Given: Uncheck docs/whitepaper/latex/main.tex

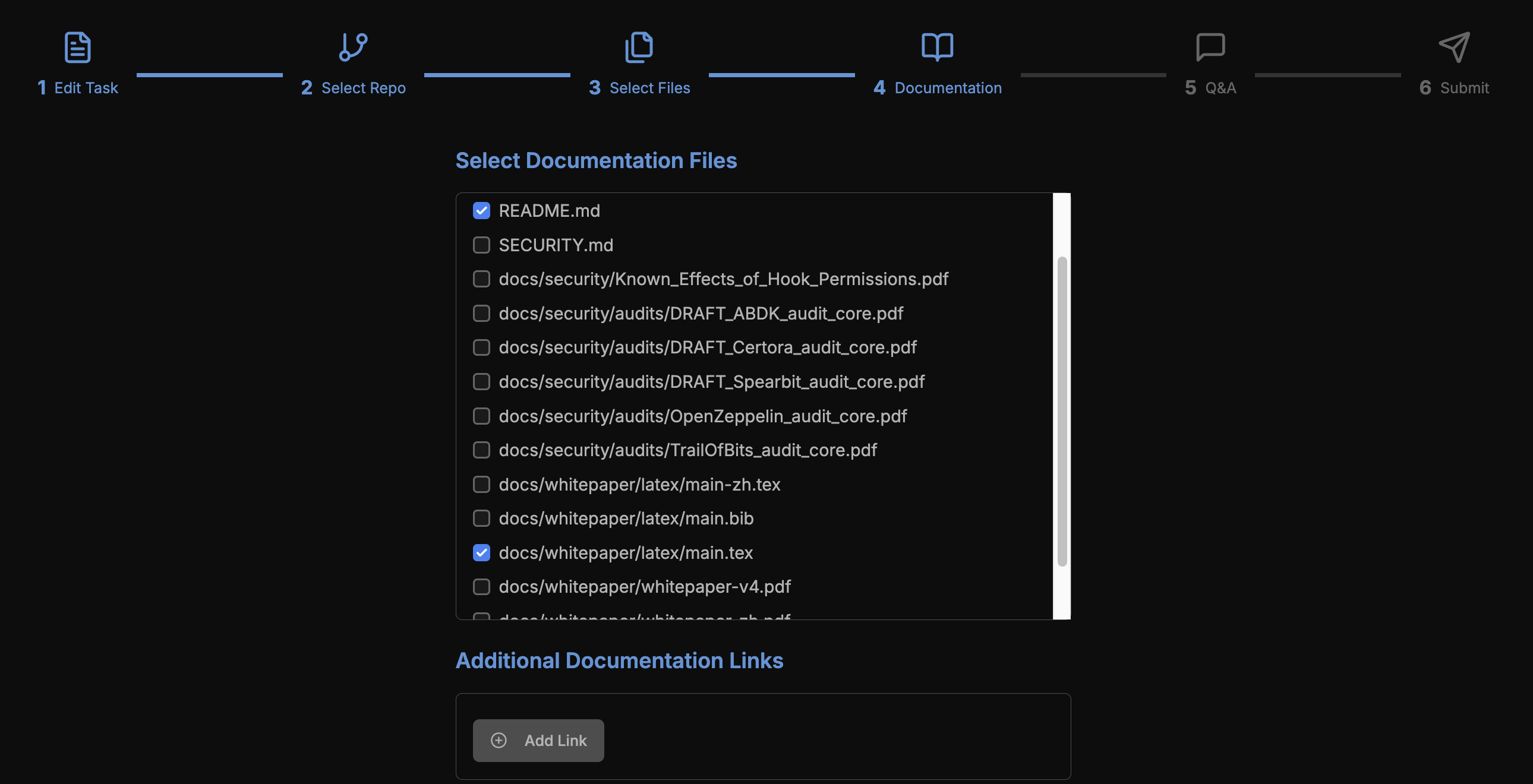Looking at the screenshot, I should [x=481, y=552].
